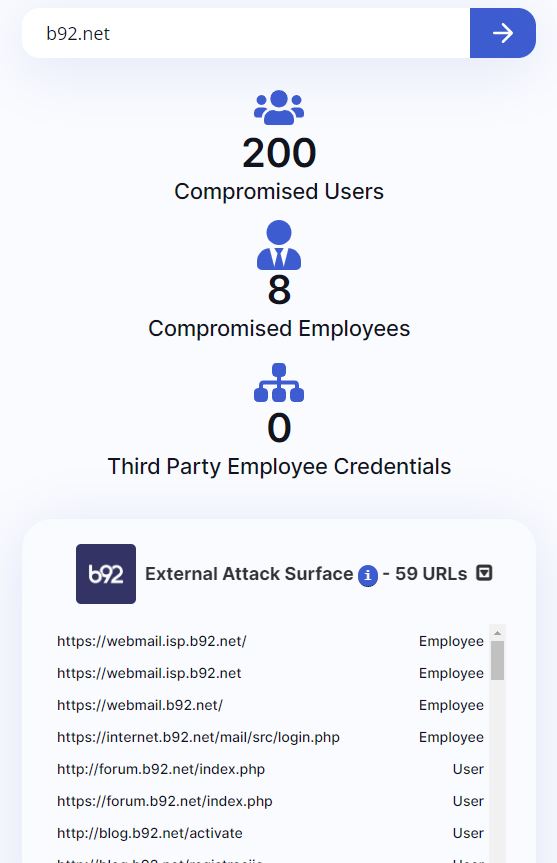Click the blue arrow search submit button

click(x=503, y=33)
